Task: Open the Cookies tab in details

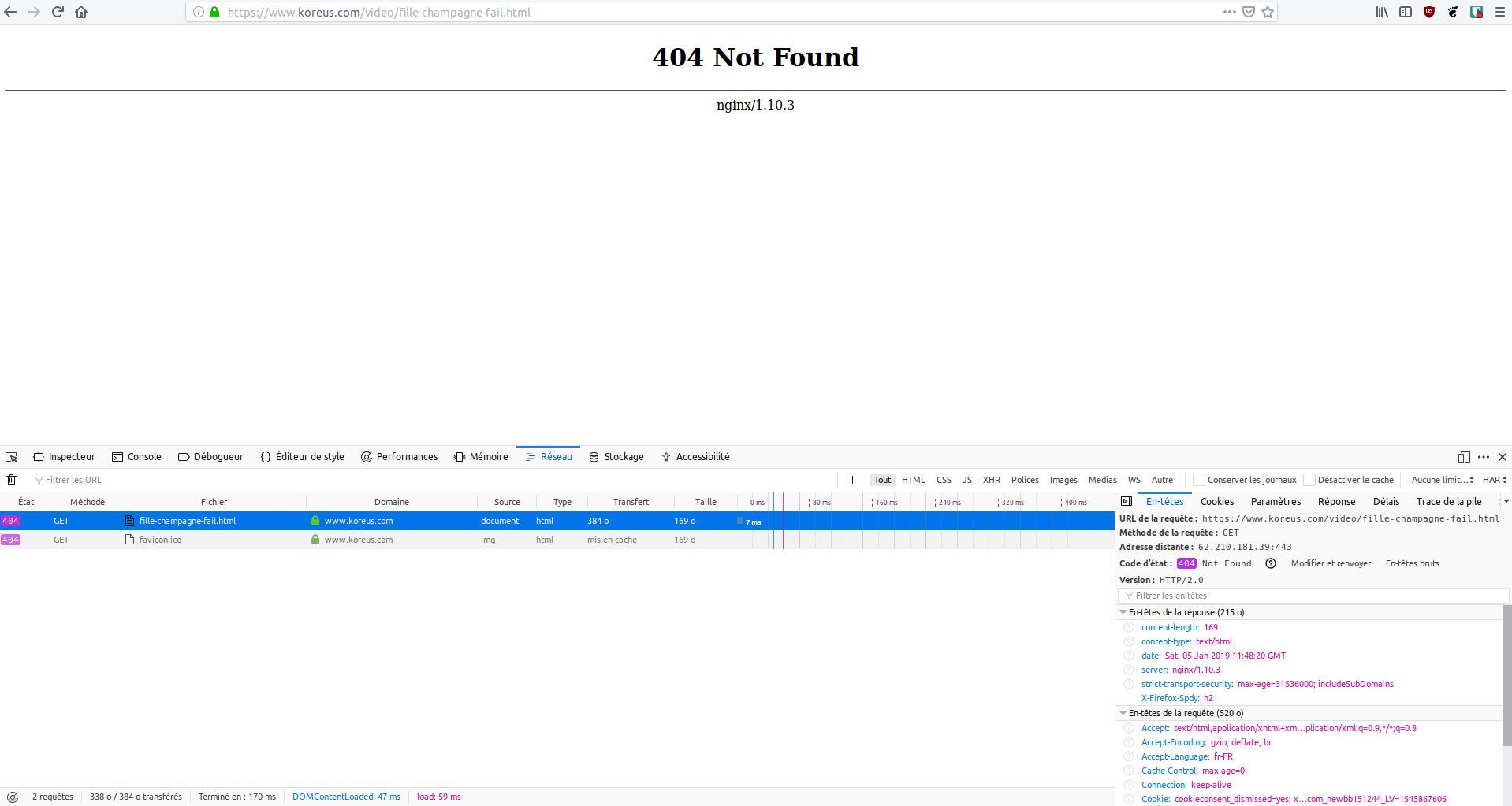Action: [1216, 502]
